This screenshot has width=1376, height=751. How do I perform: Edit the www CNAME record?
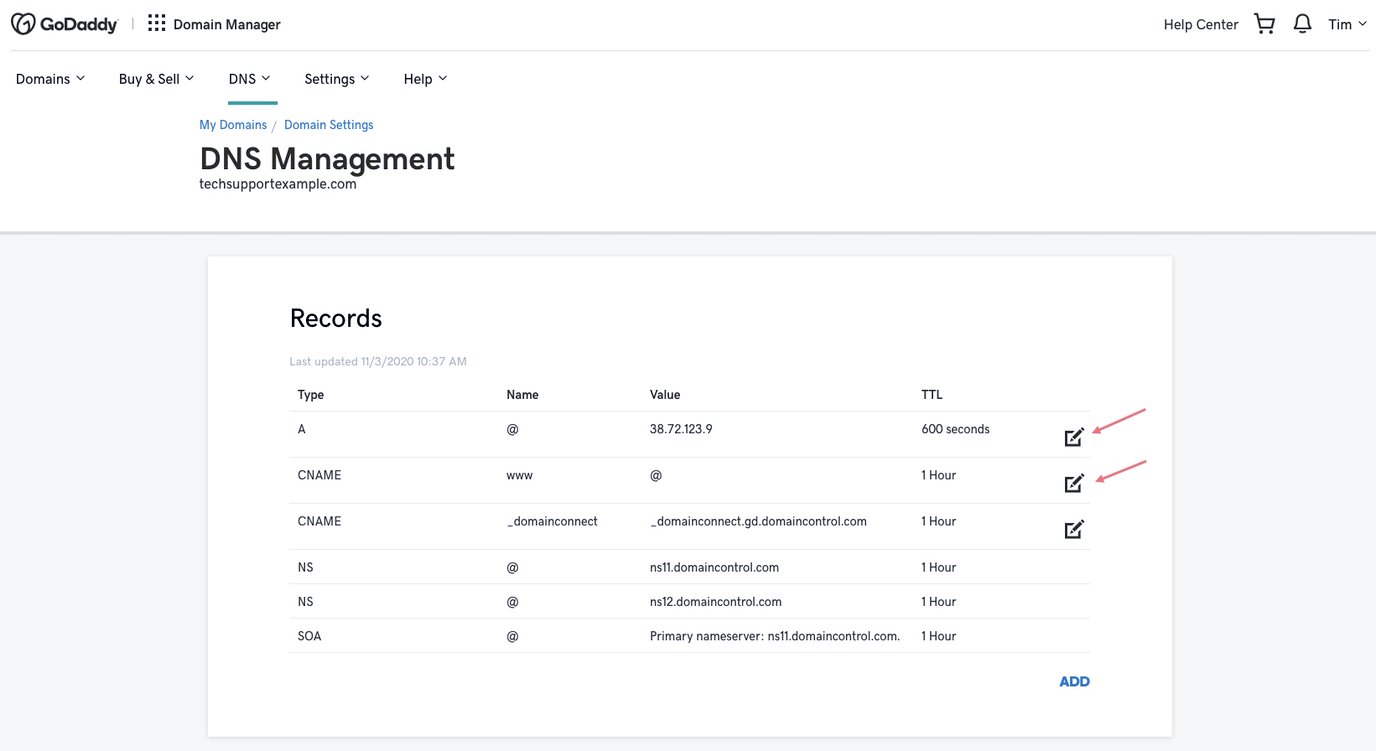click(1073, 484)
